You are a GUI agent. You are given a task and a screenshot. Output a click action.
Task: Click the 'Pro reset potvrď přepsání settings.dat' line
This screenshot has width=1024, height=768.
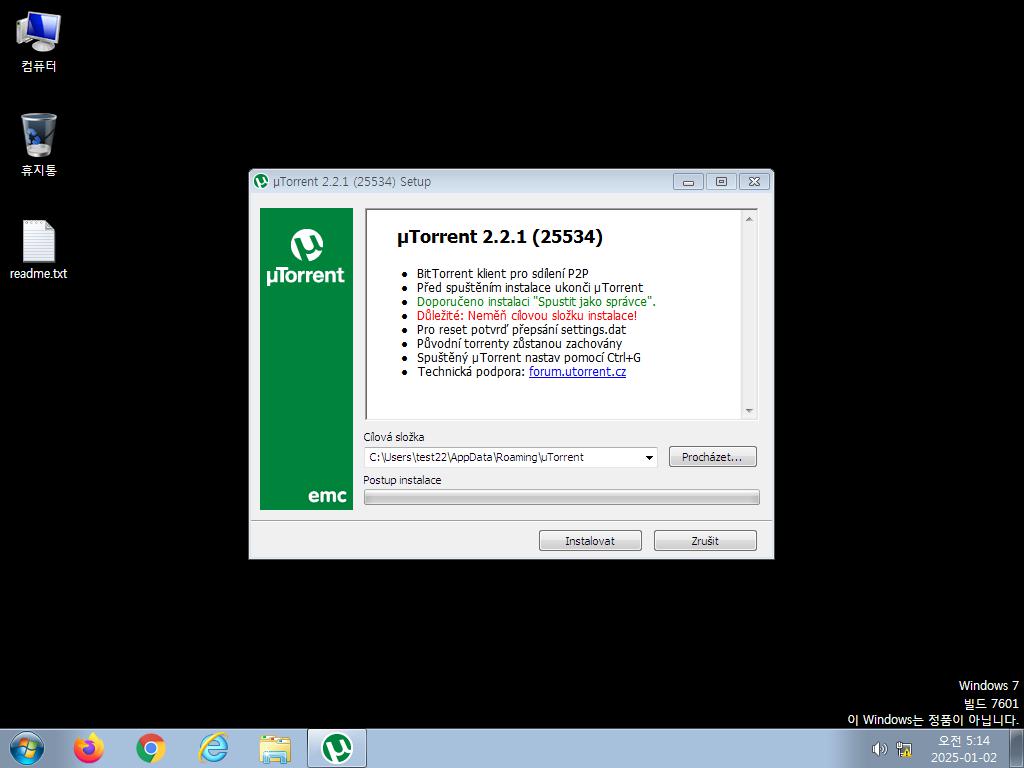(x=521, y=330)
